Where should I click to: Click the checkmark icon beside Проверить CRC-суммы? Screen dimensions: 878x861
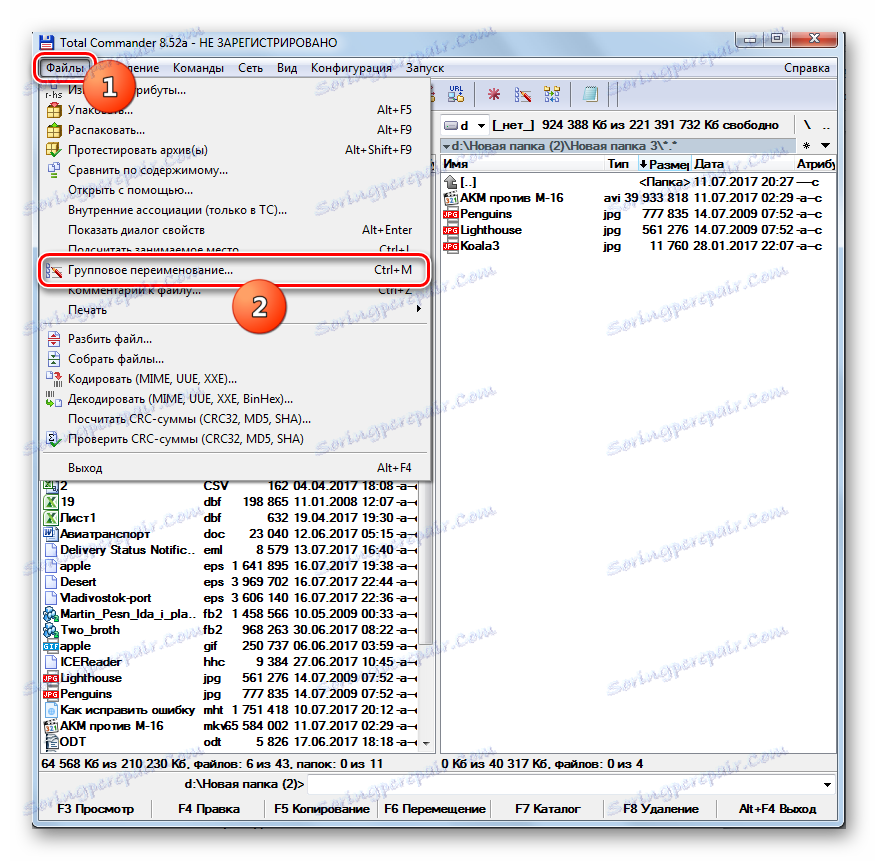[x=54, y=439]
